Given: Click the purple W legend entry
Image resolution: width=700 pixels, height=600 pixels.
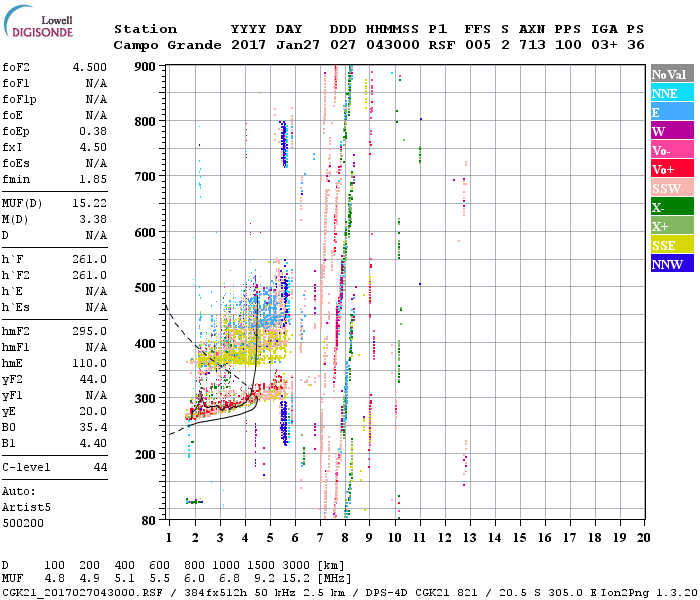Looking at the screenshot, I should pos(672,131).
